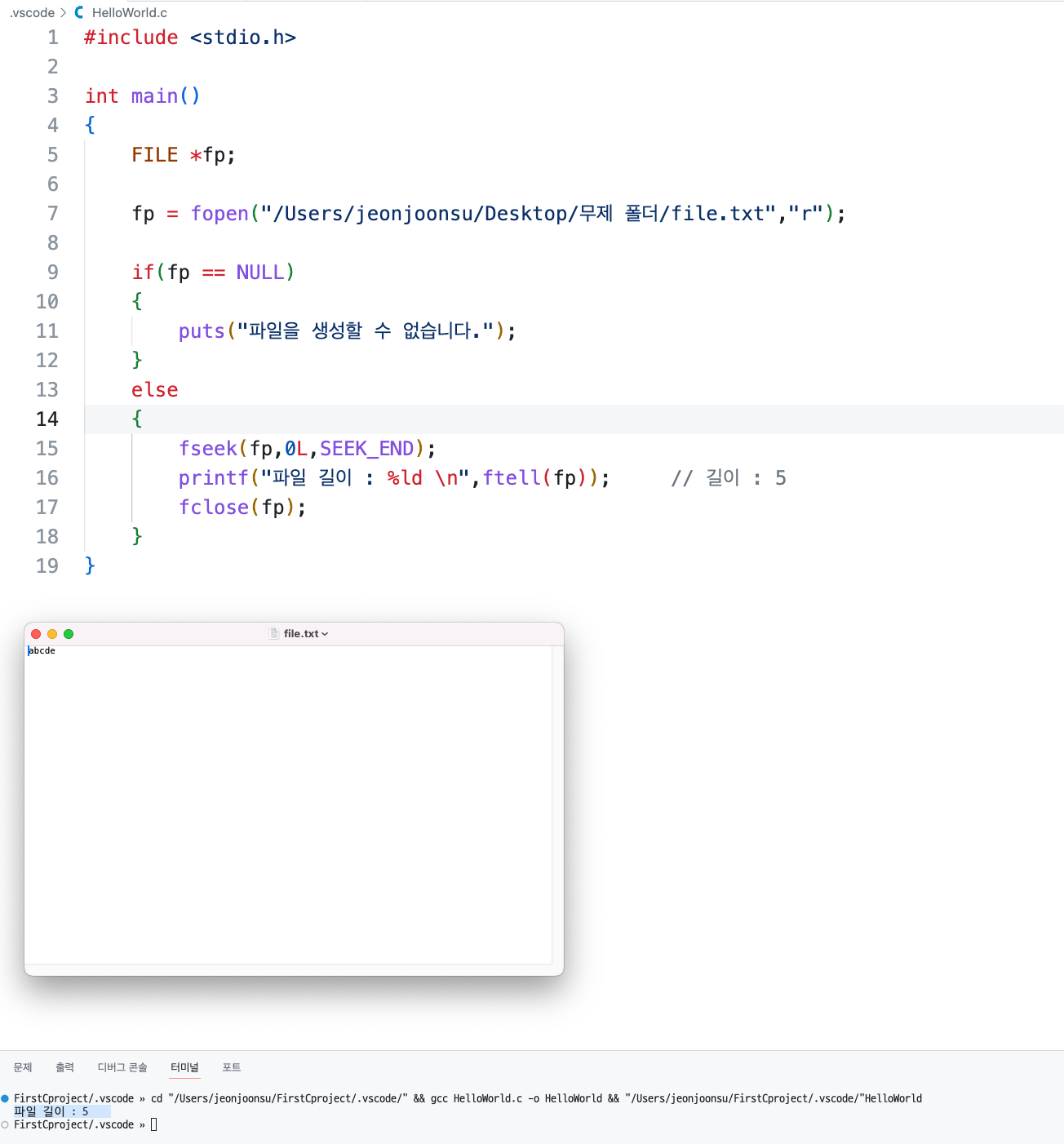Click the FILE *fp; declaration
The width and height of the screenshot is (1064, 1144).
pyautogui.click(x=184, y=155)
